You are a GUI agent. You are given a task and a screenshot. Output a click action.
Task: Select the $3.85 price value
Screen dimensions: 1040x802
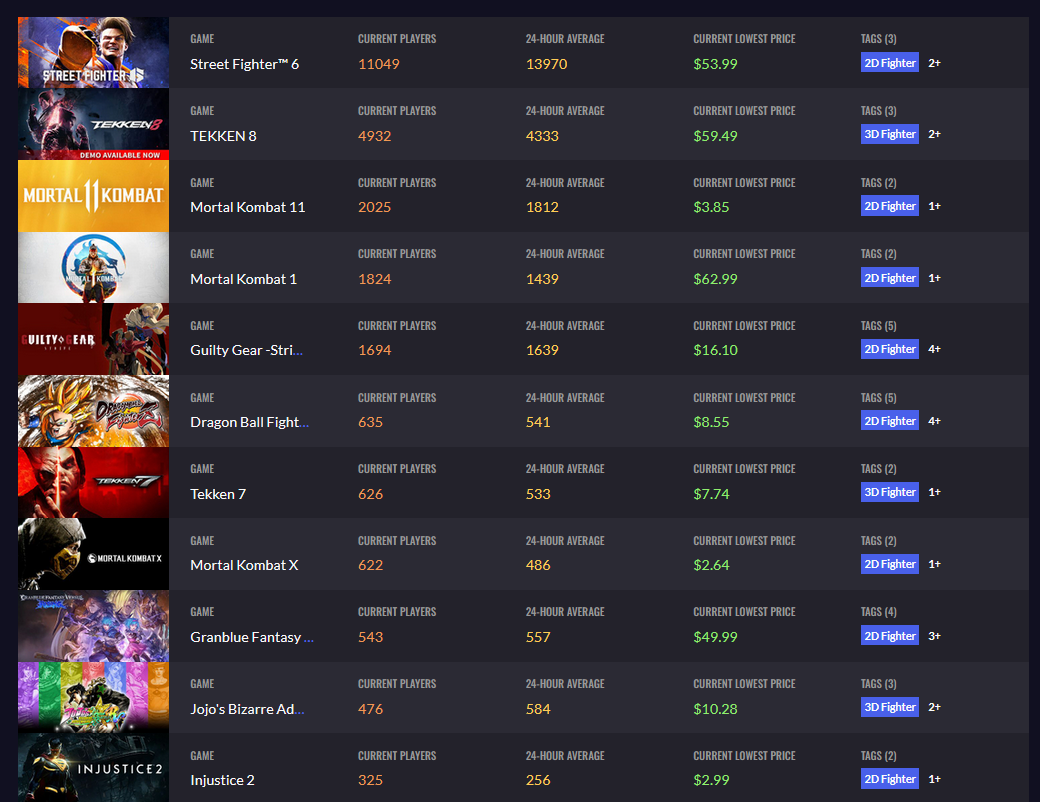pos(711,207)
